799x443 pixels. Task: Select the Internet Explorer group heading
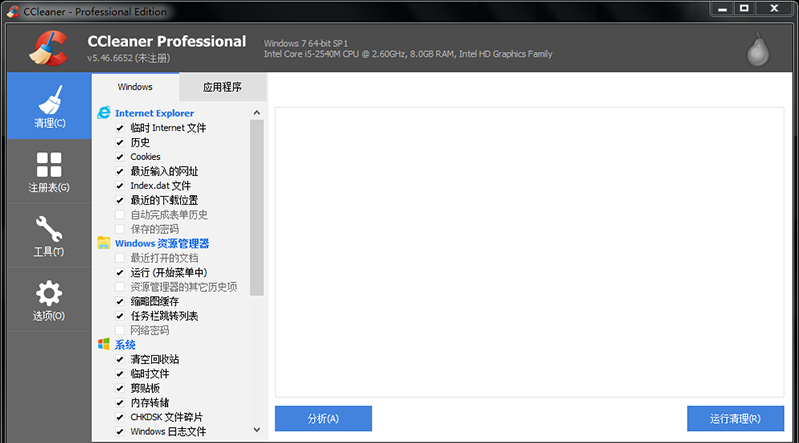point(154,113)
